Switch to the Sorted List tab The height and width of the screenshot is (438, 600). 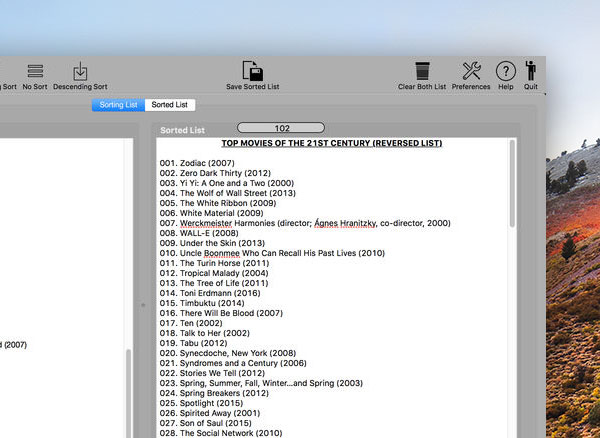(170, 105)
